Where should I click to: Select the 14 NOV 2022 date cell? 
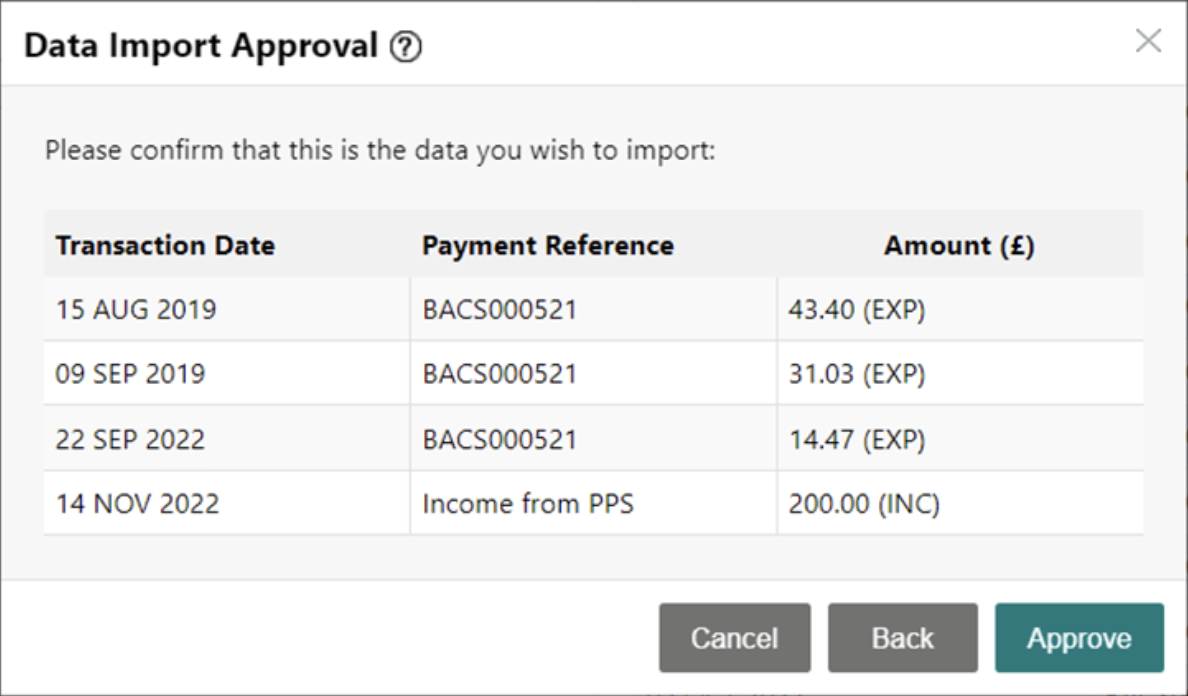click(x=227, y=504)
